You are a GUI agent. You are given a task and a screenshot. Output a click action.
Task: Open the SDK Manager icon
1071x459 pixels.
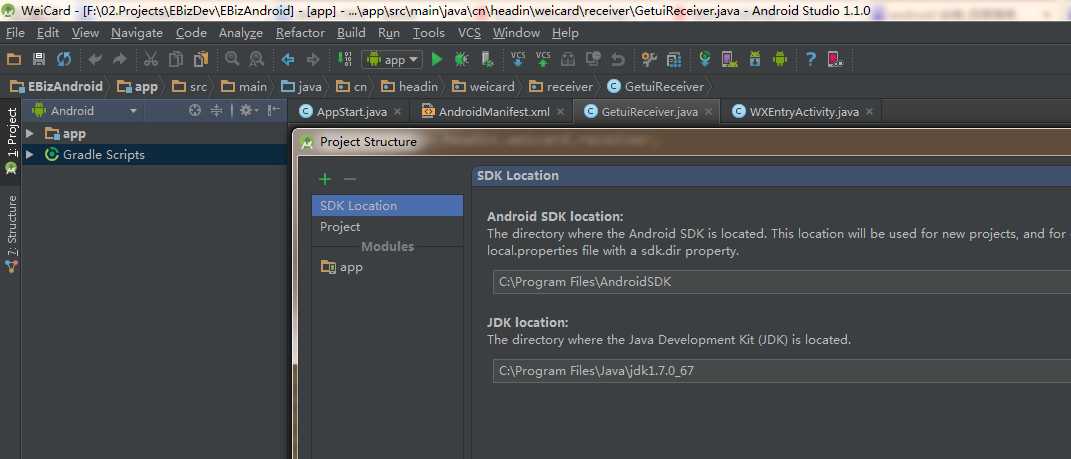point(755,60)
